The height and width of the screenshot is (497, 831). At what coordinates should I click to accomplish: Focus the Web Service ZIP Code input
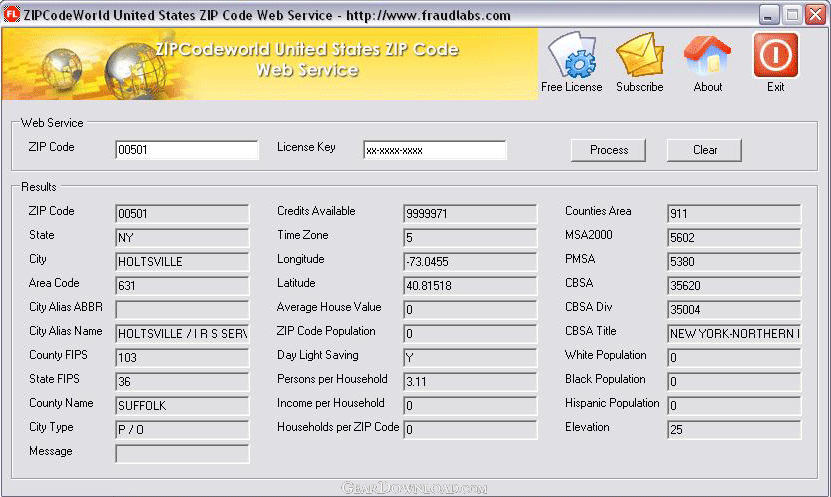point(187,150)
